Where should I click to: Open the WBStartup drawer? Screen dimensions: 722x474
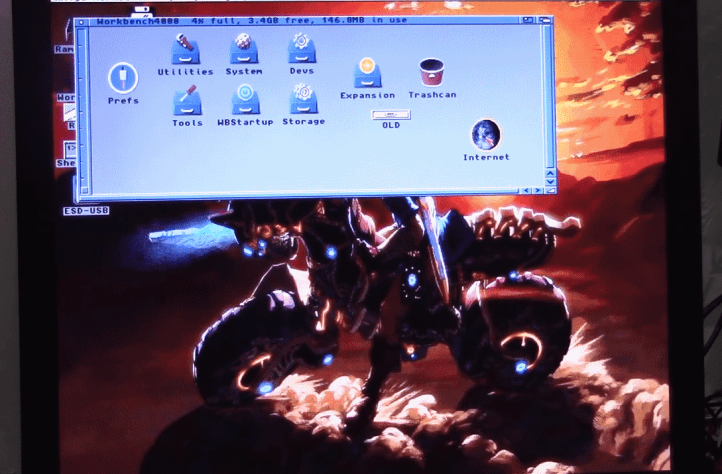click(244, 99)
